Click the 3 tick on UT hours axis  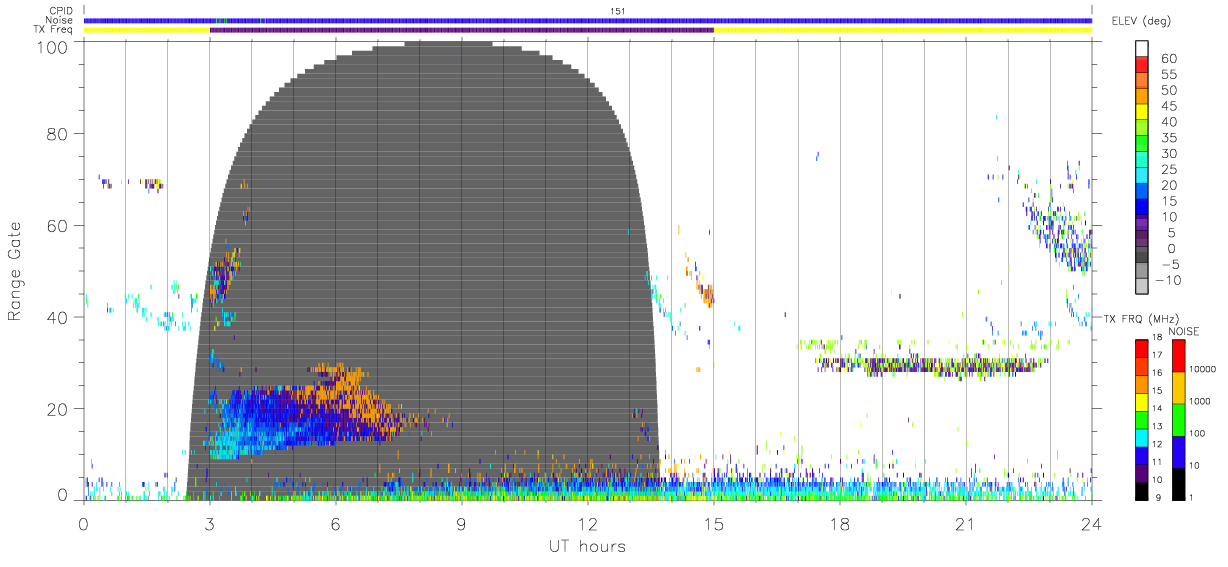[210, 523]
